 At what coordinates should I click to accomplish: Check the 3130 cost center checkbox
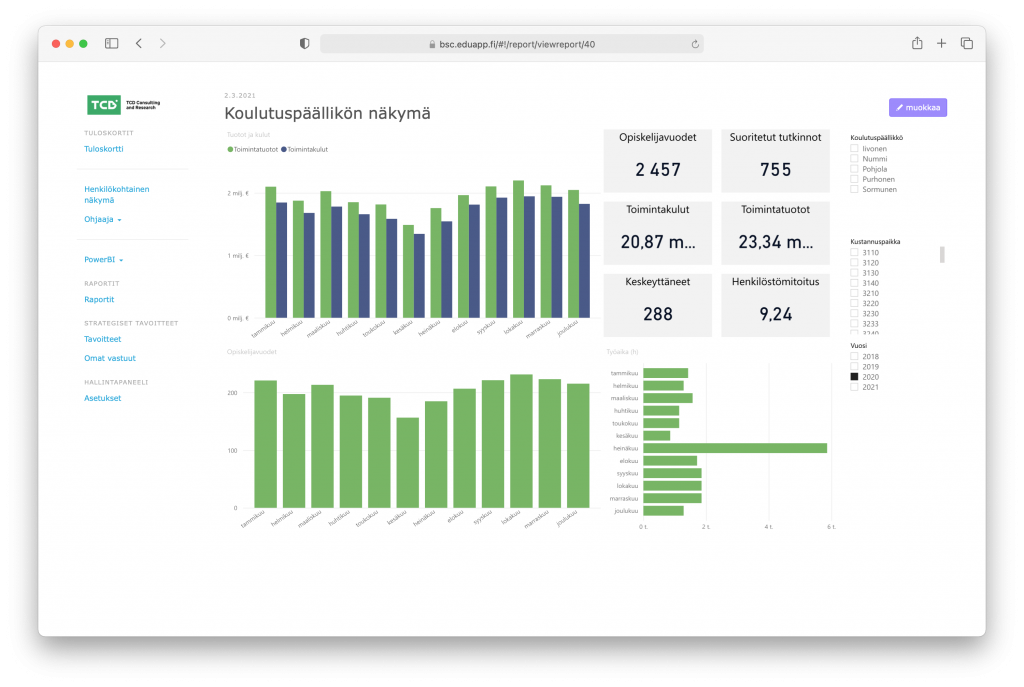(x=854, y=273)
